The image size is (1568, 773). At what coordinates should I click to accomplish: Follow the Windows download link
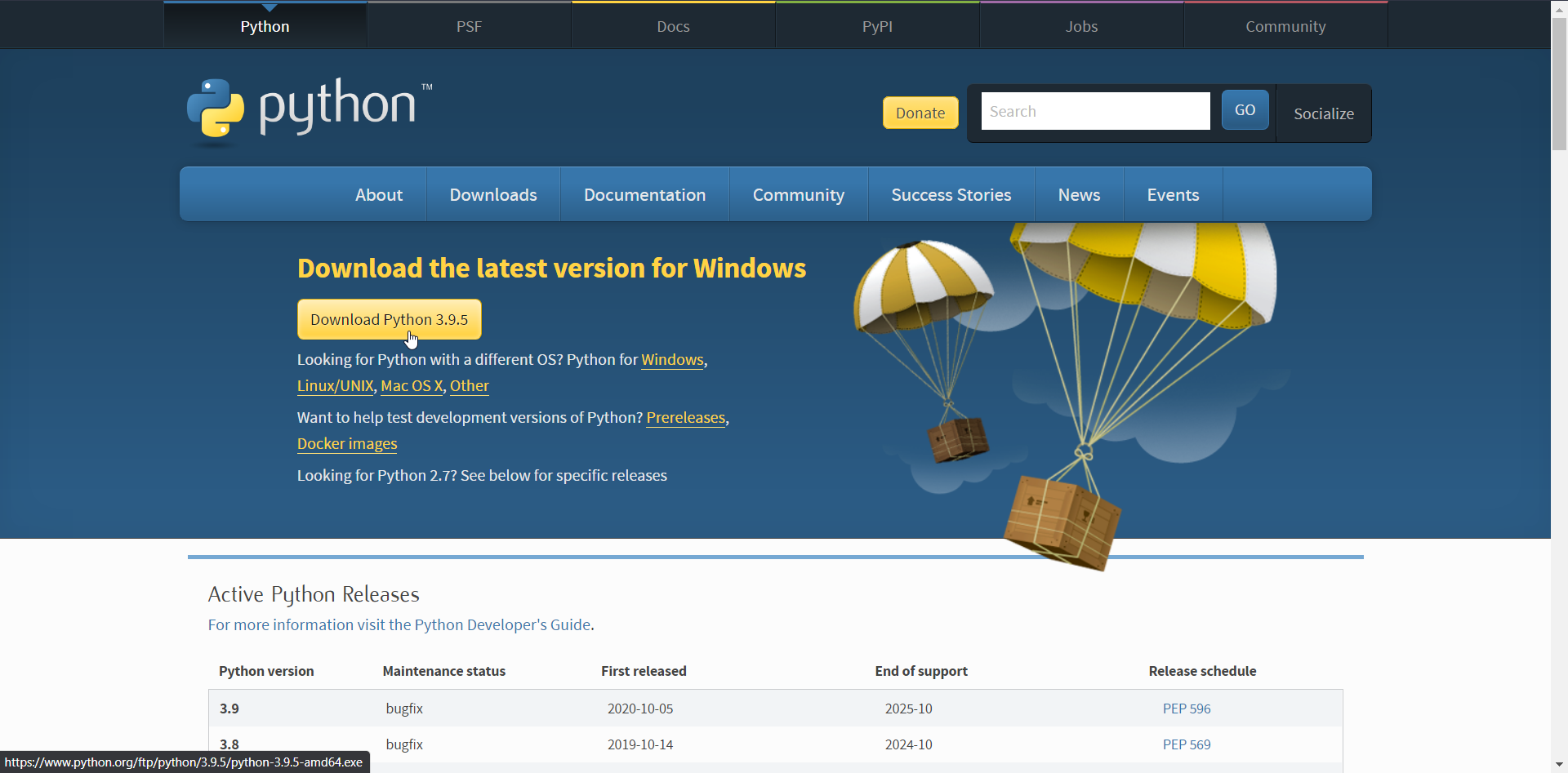673,360
